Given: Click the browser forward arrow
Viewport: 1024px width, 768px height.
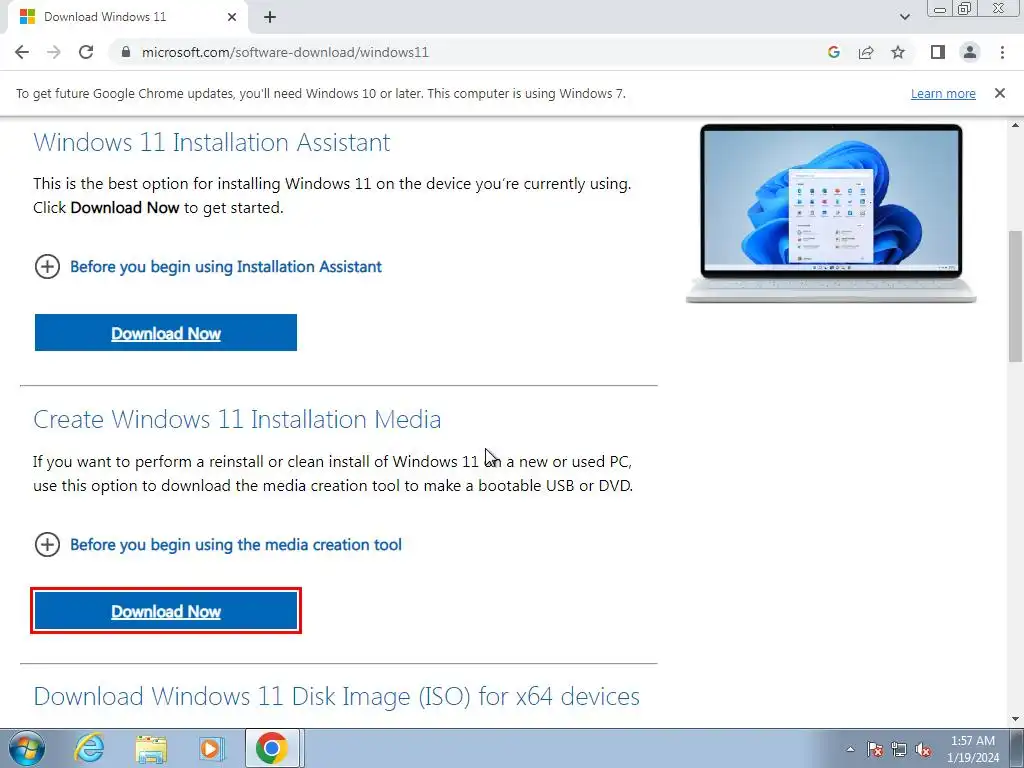Looking at the screenshot, I should click(54, 52).
